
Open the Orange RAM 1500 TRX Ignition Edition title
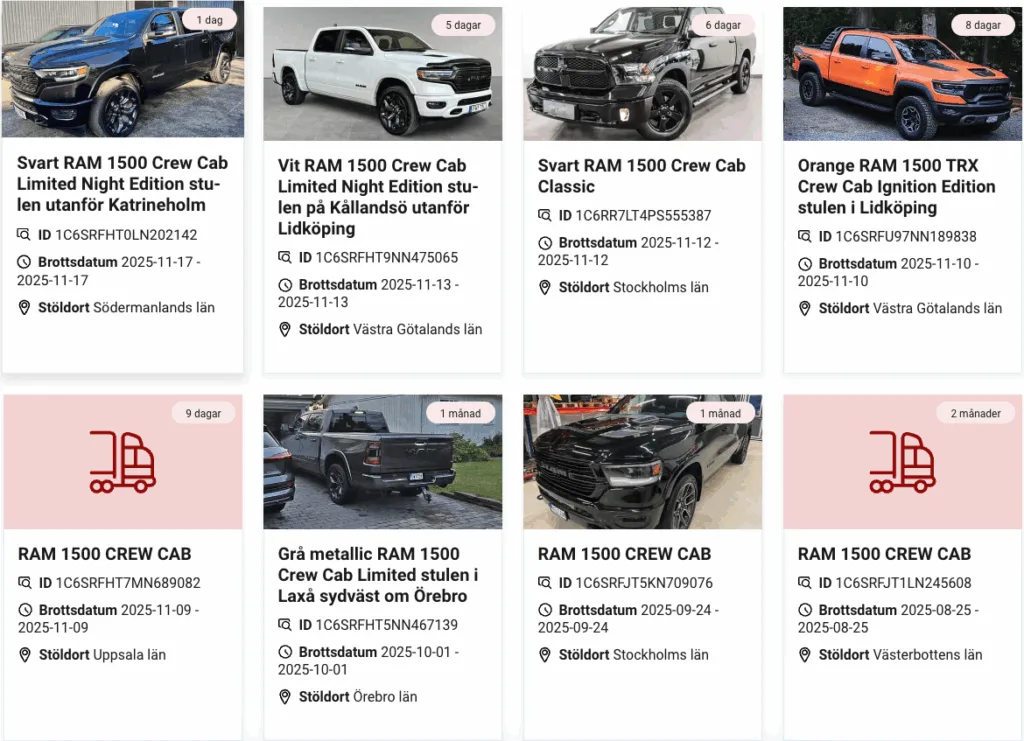pos(896,186)
